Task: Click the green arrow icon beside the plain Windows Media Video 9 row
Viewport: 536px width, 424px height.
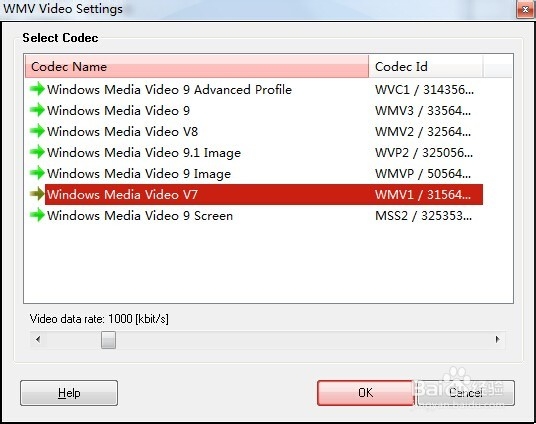Action: pos(37,110)
